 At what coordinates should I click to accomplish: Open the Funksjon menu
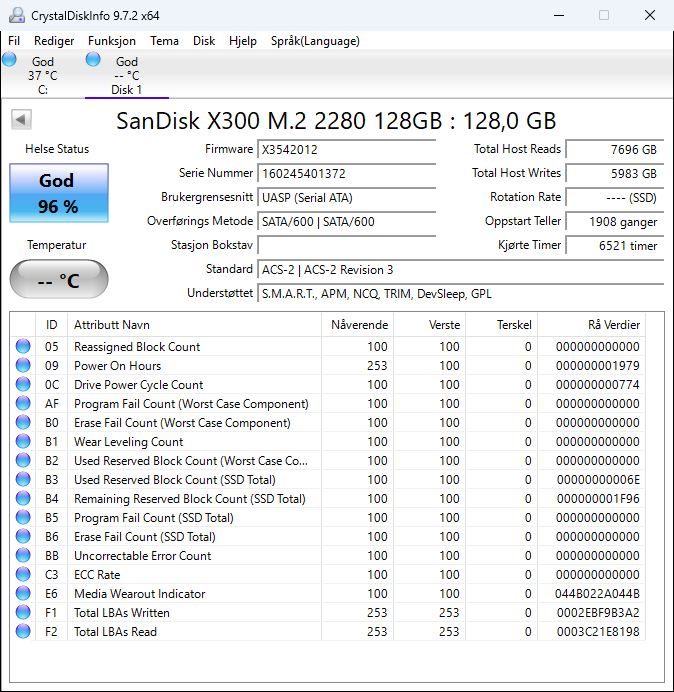point(112,41)
